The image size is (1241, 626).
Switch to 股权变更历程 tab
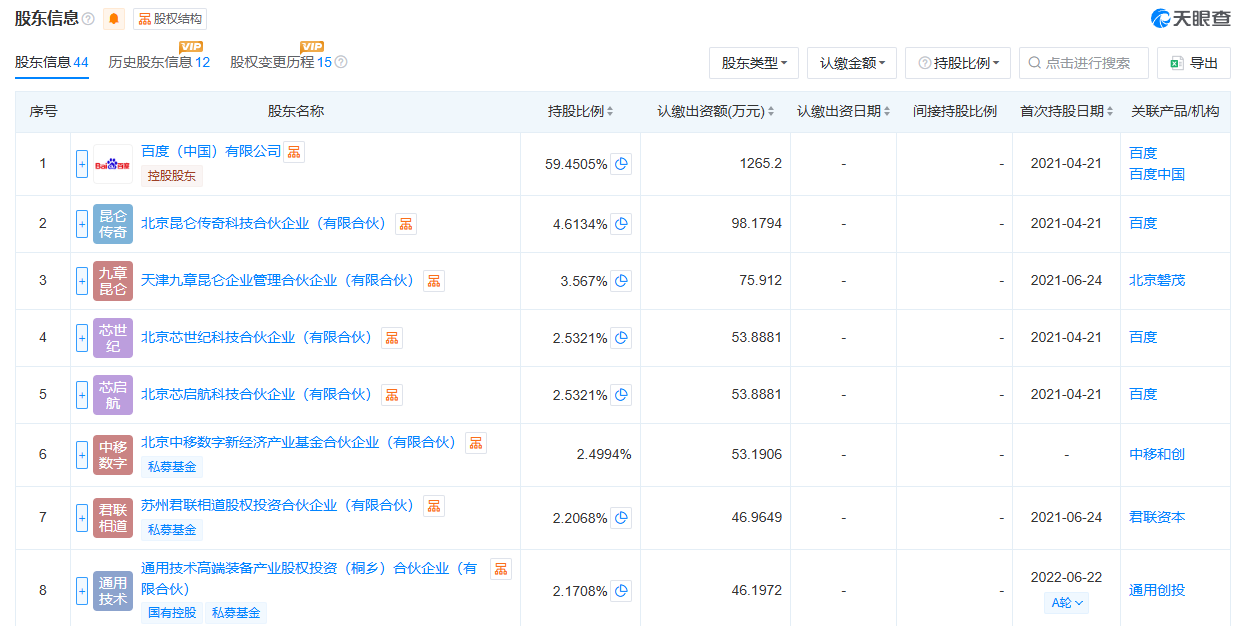tap(280, 62)
